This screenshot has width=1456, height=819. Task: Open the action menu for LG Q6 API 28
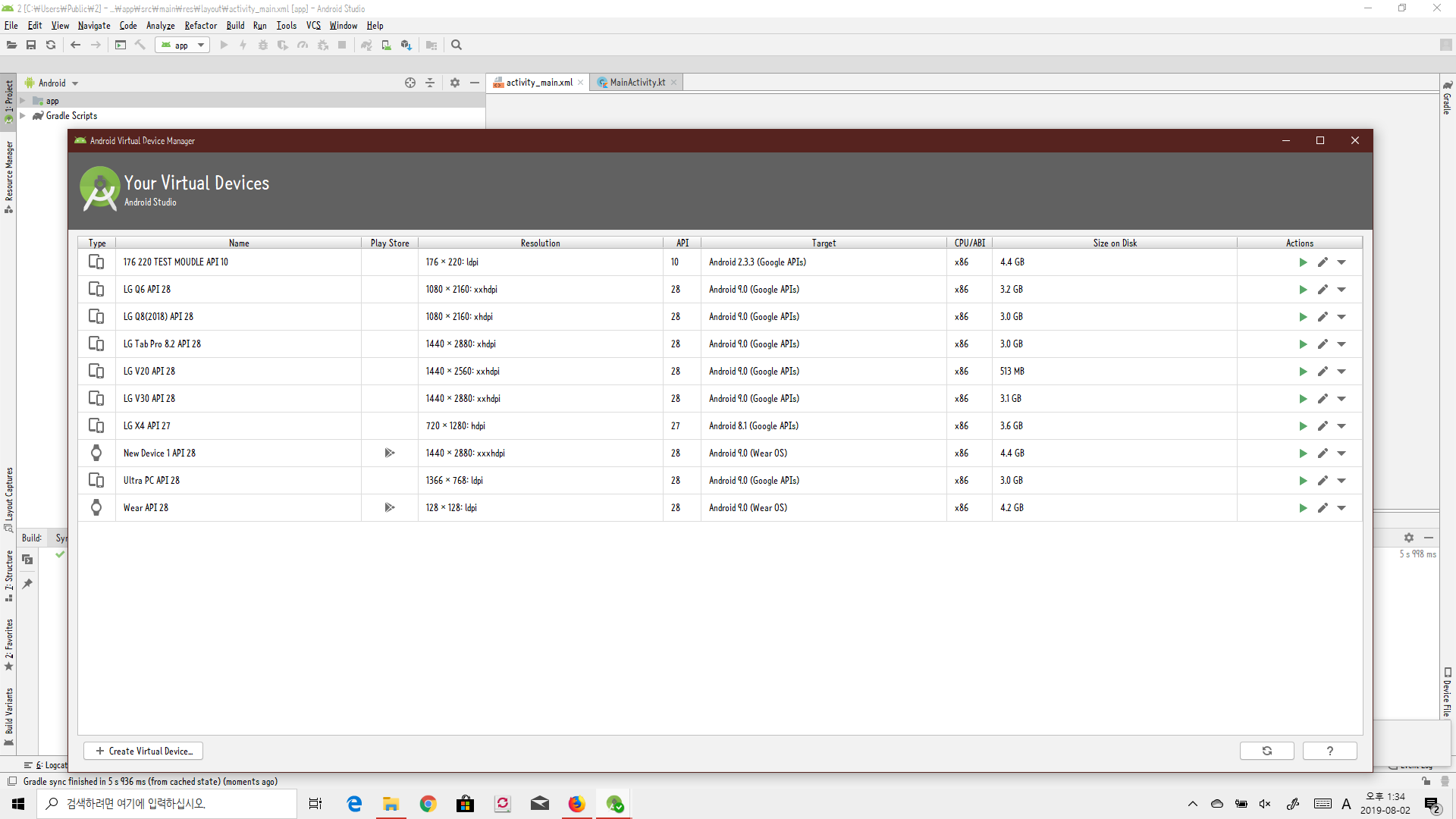1341,290
